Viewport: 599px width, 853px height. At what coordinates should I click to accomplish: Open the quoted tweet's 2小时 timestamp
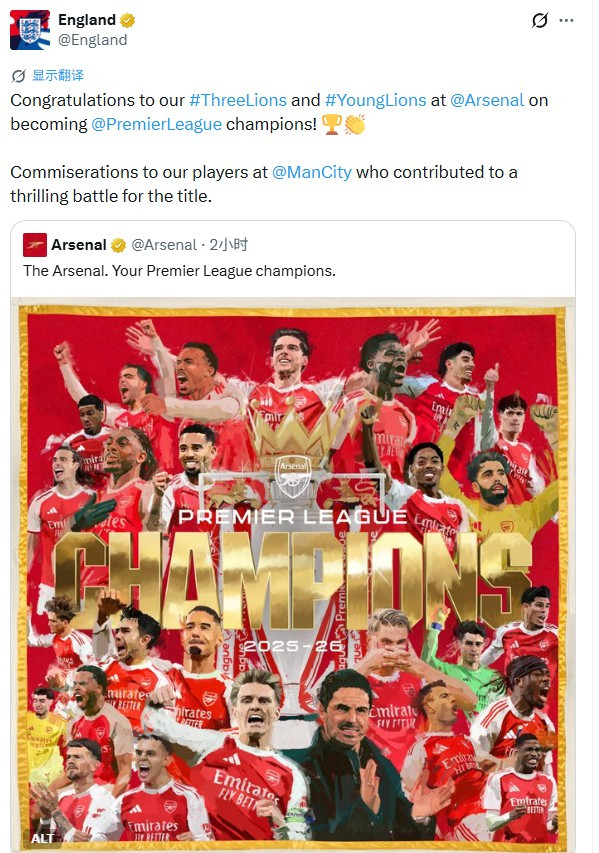pos(229,245)
